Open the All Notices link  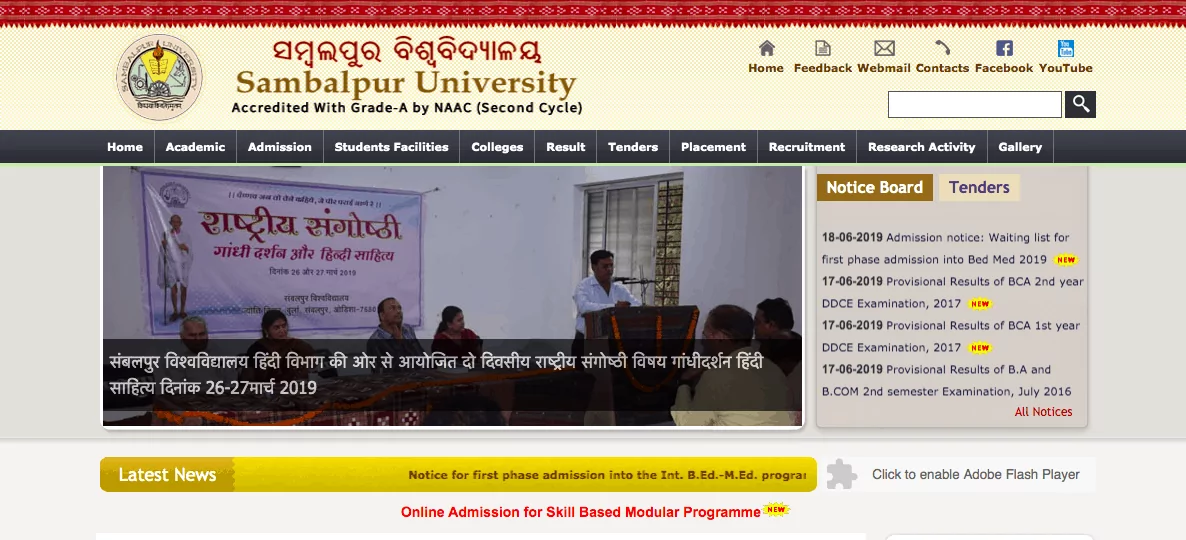(x=1043, y=412)
